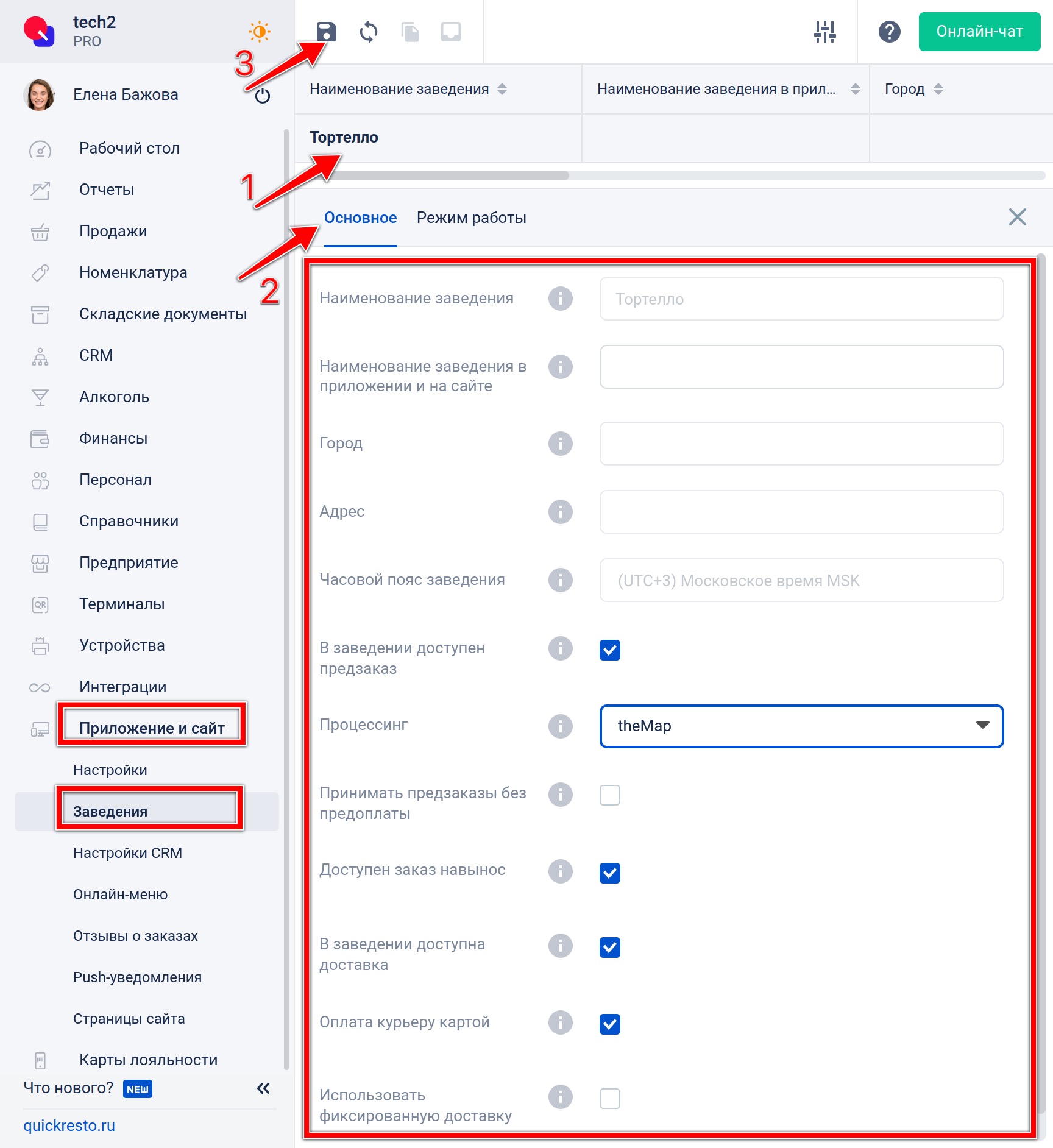The width and height of the screenshot is (1053, 1148).
Task: Open the Процессинг theMap dropdown
Action: pos(801,726)
